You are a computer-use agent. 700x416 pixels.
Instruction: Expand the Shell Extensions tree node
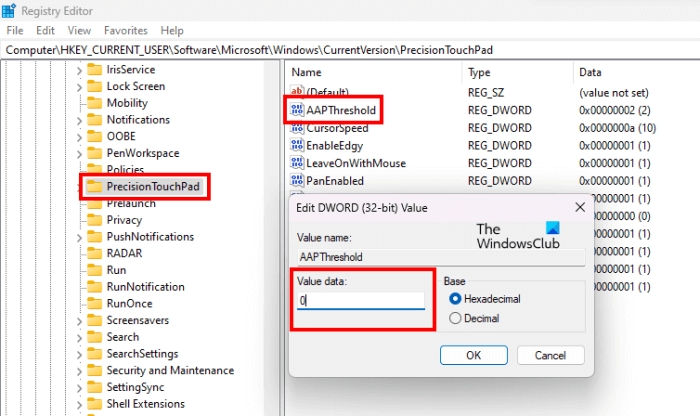tap(79, 404)
